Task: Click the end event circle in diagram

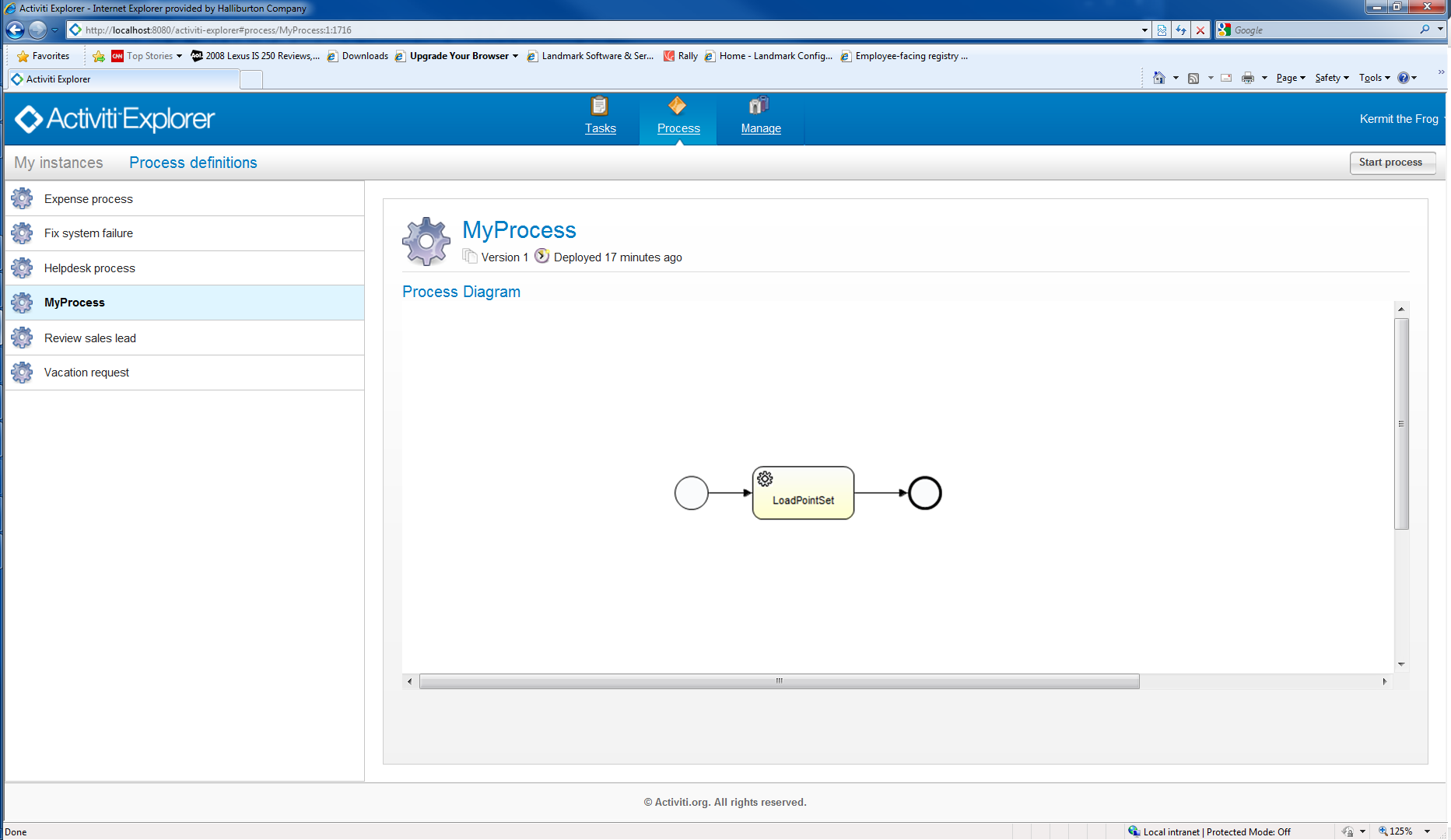Action: [x=924, y=493]
